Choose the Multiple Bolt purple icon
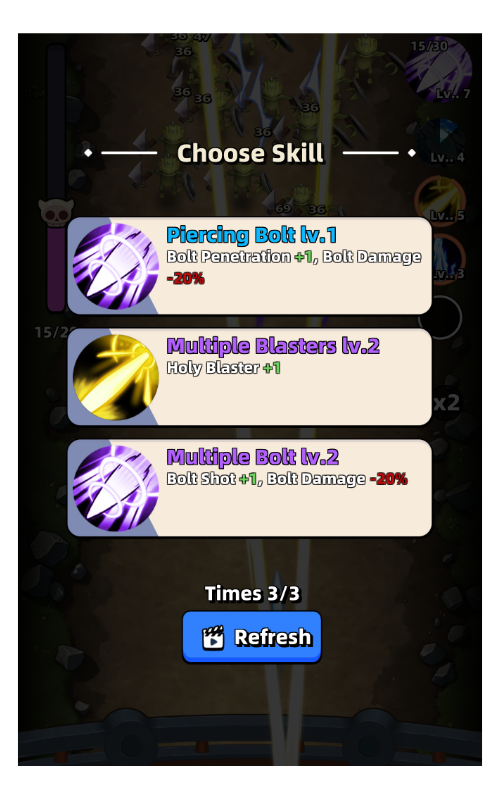The width and height of the screenshot is (500, 800). click(x=116, y=488)
